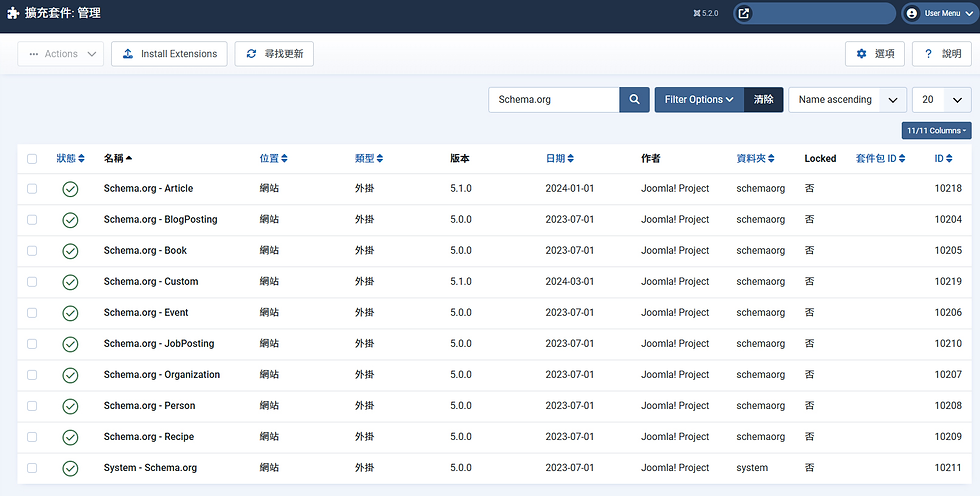Viewport: 980px width, 496px height.
Task: Check the Schema.org - Organization row checkbox
Action: click(32, 375)
